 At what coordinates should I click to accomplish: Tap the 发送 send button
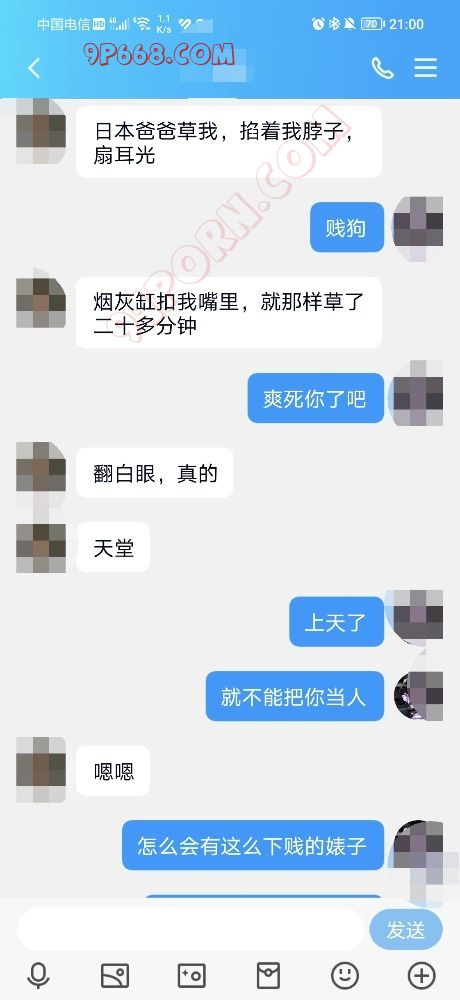pos(406,930)
